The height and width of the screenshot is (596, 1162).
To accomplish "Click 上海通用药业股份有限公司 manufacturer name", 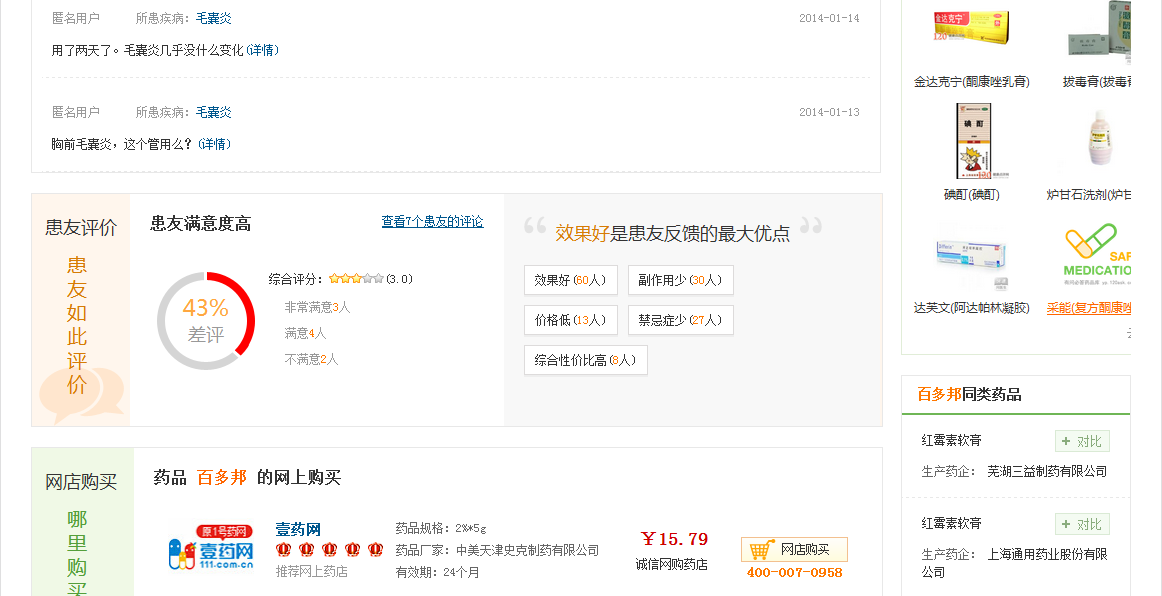I will [x=1015, y=563].
